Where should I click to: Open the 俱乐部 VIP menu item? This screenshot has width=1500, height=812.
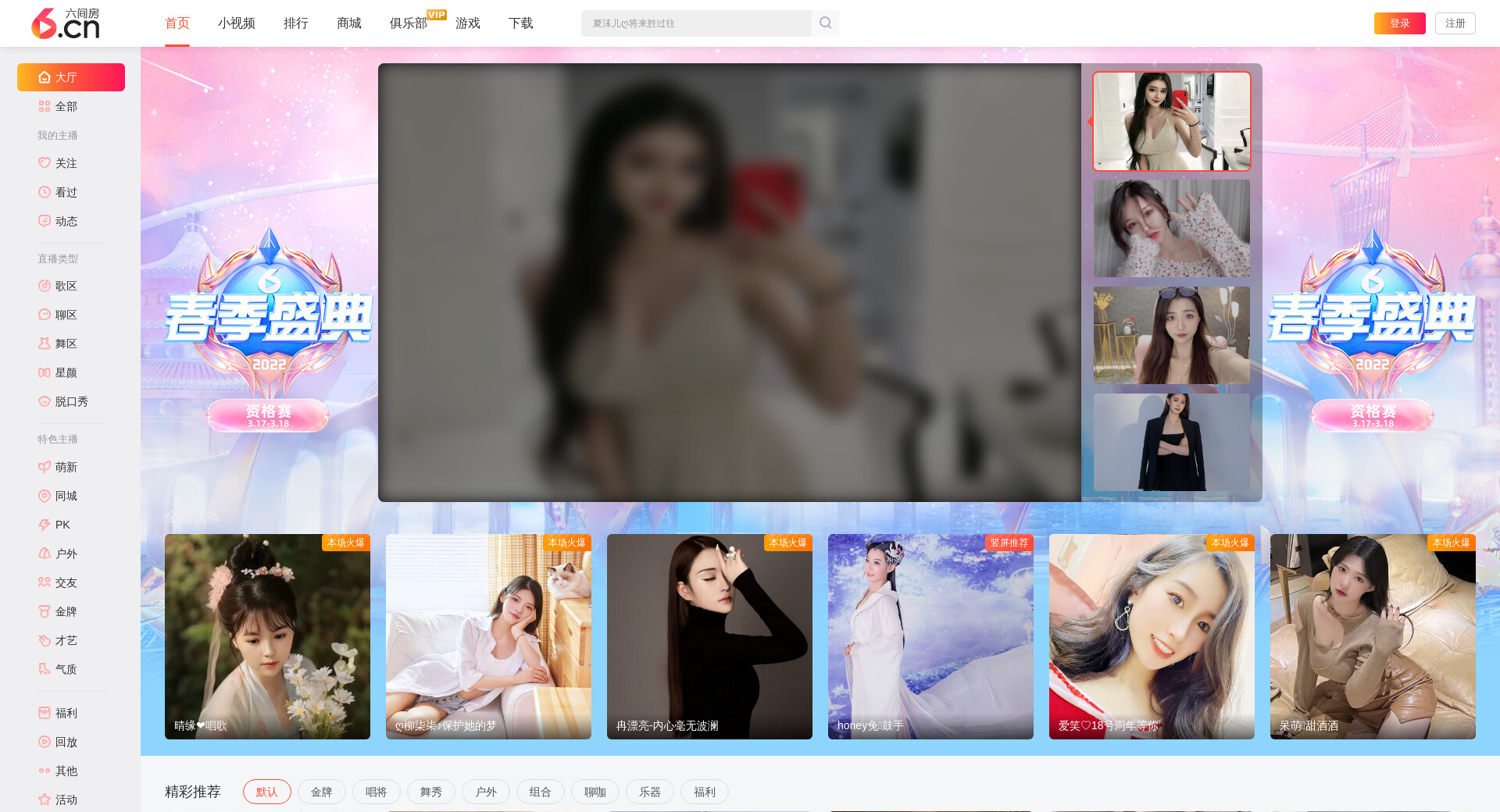(x=408, y=23)
